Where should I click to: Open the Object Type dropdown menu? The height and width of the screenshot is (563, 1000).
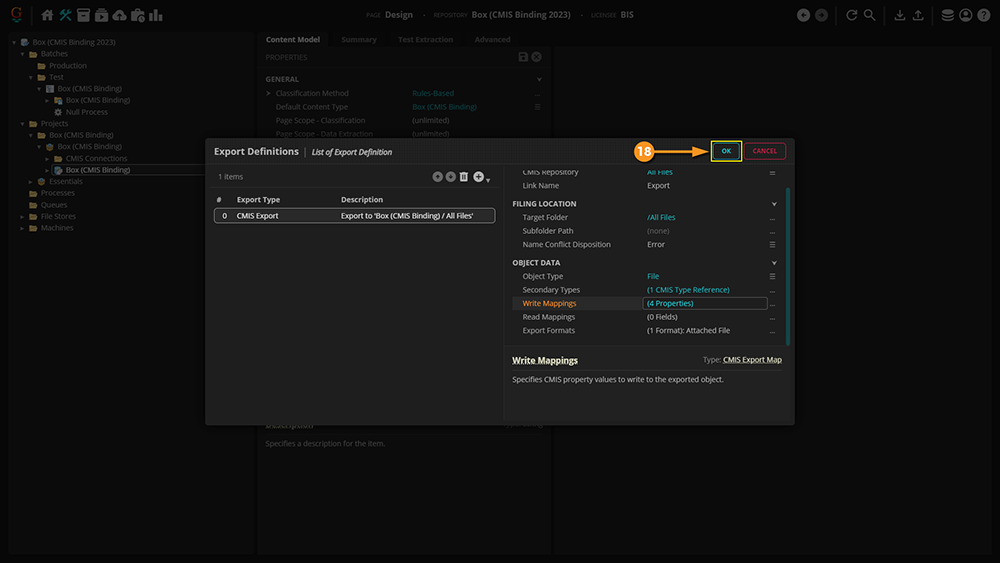click(x=772, y=277)
